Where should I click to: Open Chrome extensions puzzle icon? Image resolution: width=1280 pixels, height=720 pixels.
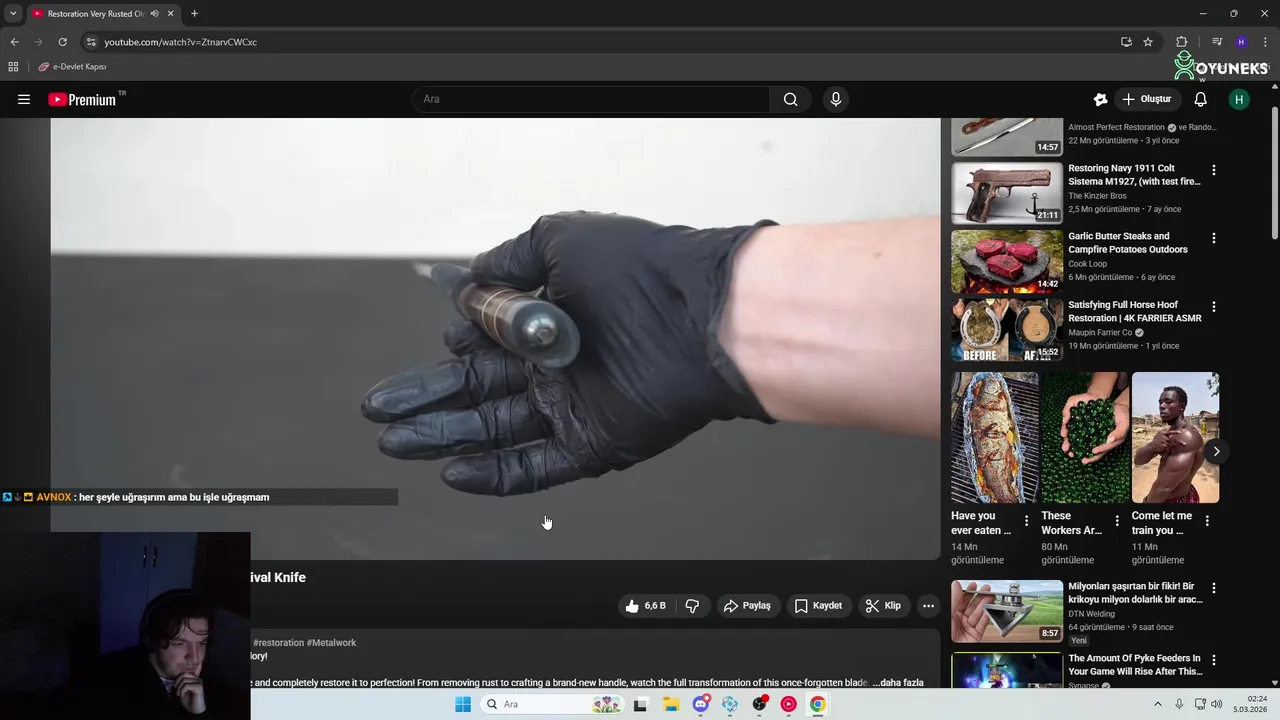1182,42
